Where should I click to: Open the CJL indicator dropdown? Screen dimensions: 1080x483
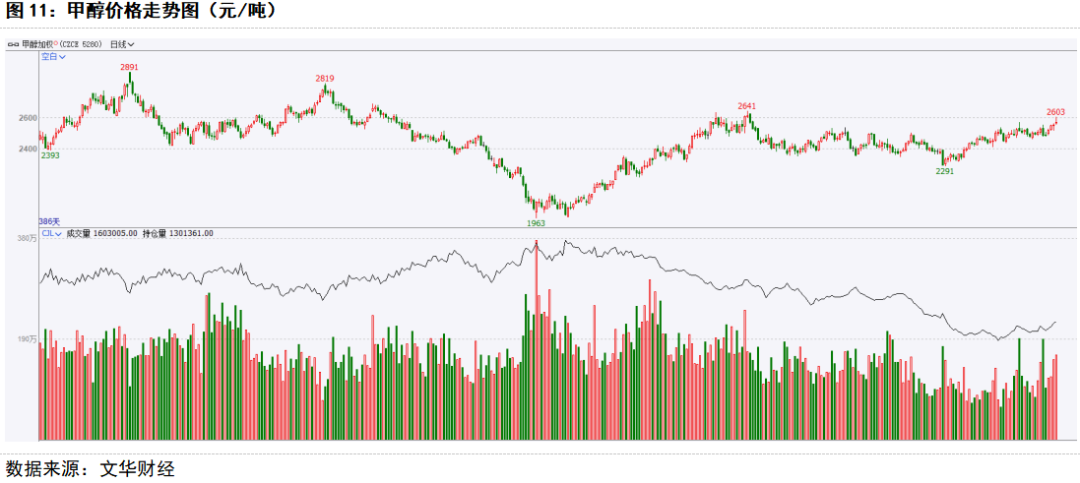(x=52, y=234)
